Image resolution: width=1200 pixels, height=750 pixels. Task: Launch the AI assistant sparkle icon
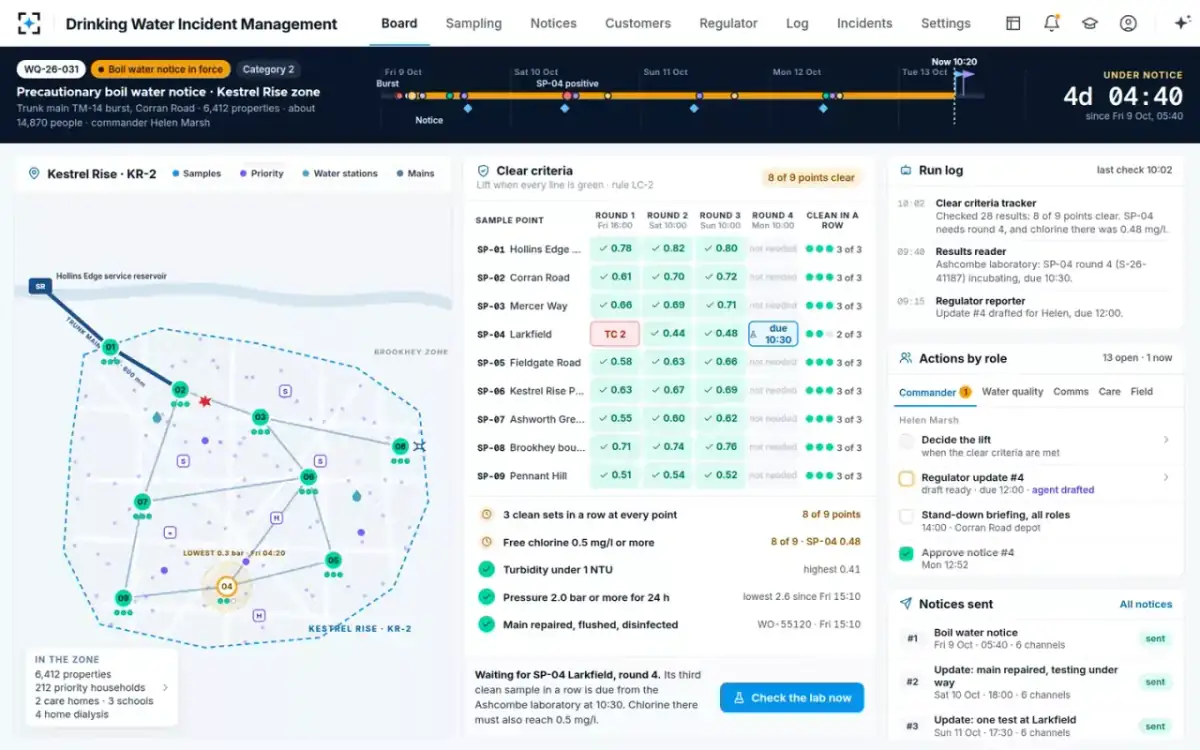(1181, 23)
